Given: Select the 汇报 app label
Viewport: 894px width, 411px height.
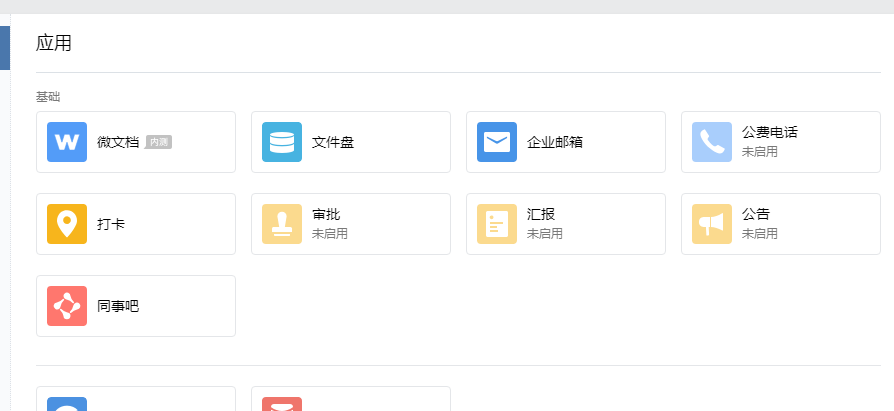Looking at the screenshot, I should (541, 214).
